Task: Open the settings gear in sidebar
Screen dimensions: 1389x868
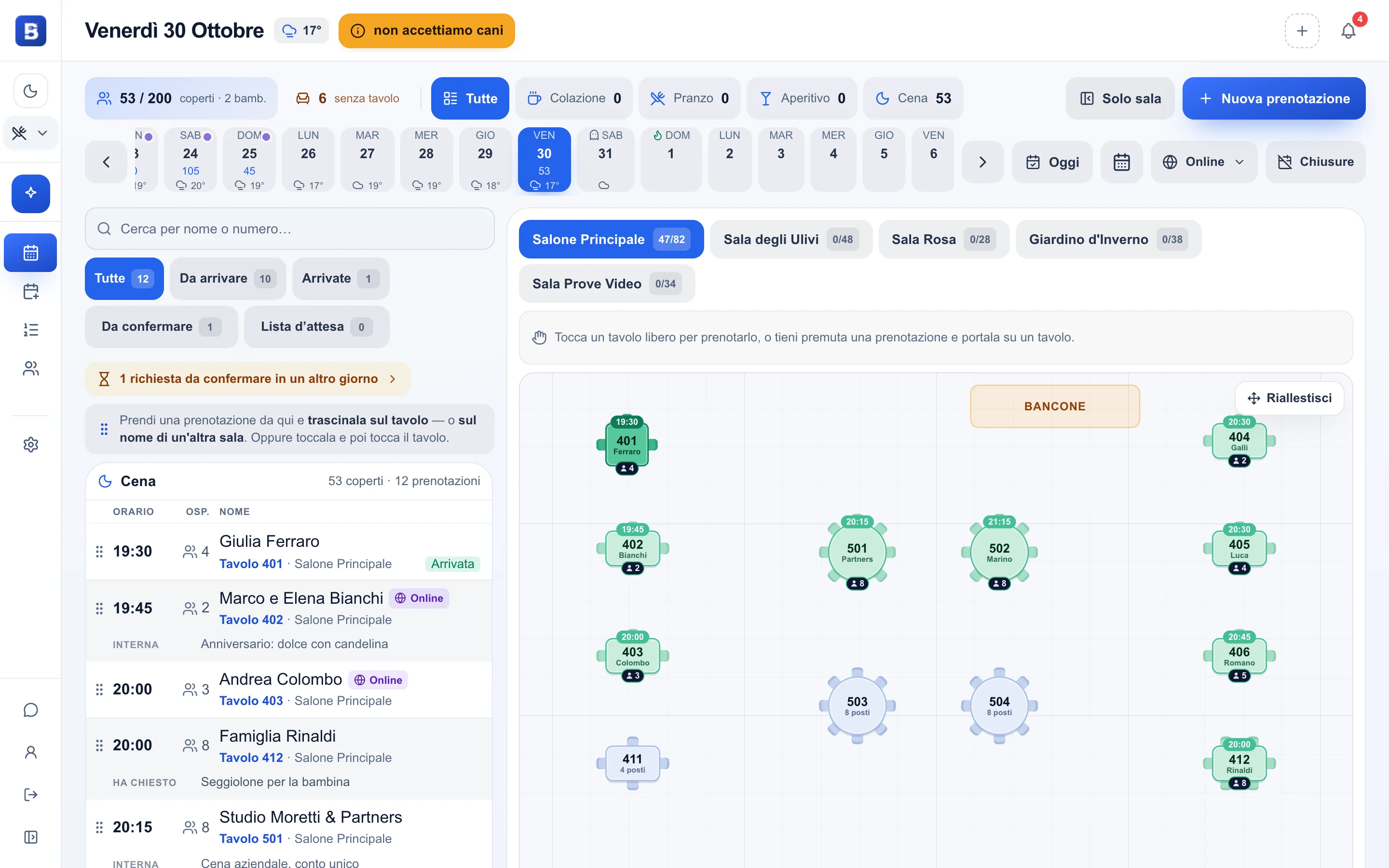Action: pos(30,444)
